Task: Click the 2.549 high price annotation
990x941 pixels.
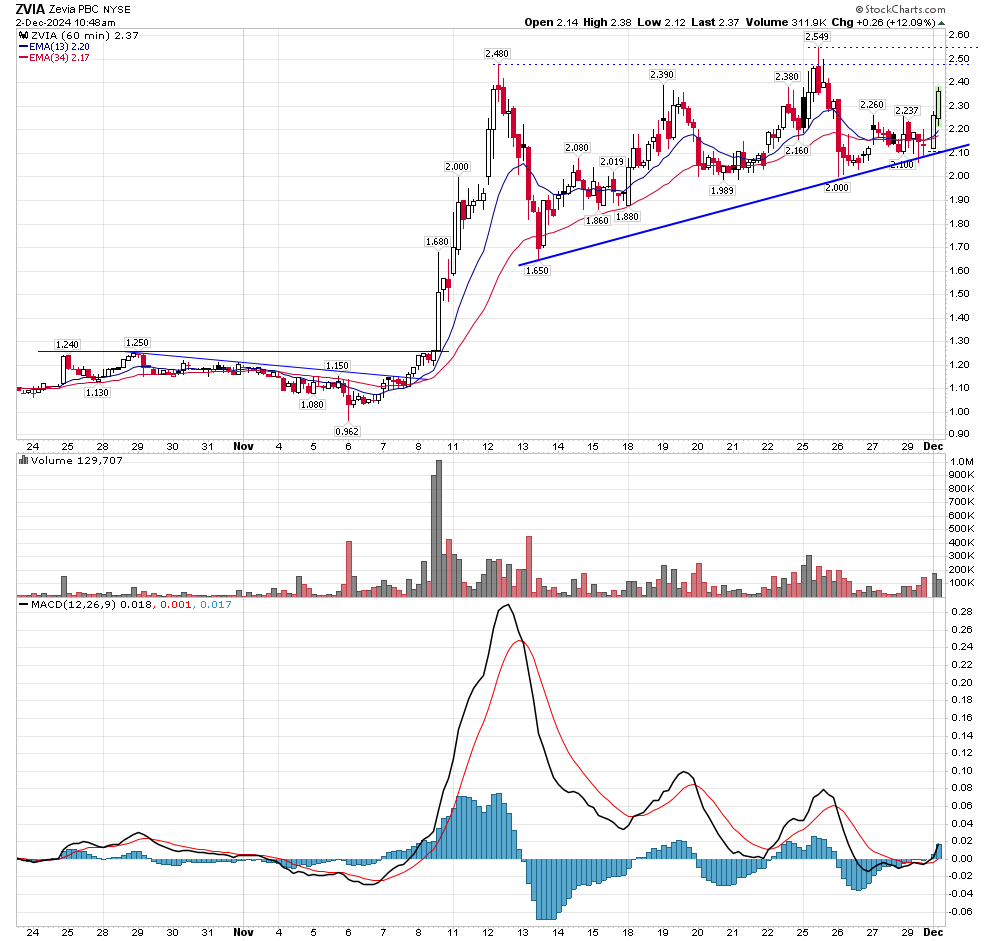Action: pyautogui.click(x=817, y=36)
